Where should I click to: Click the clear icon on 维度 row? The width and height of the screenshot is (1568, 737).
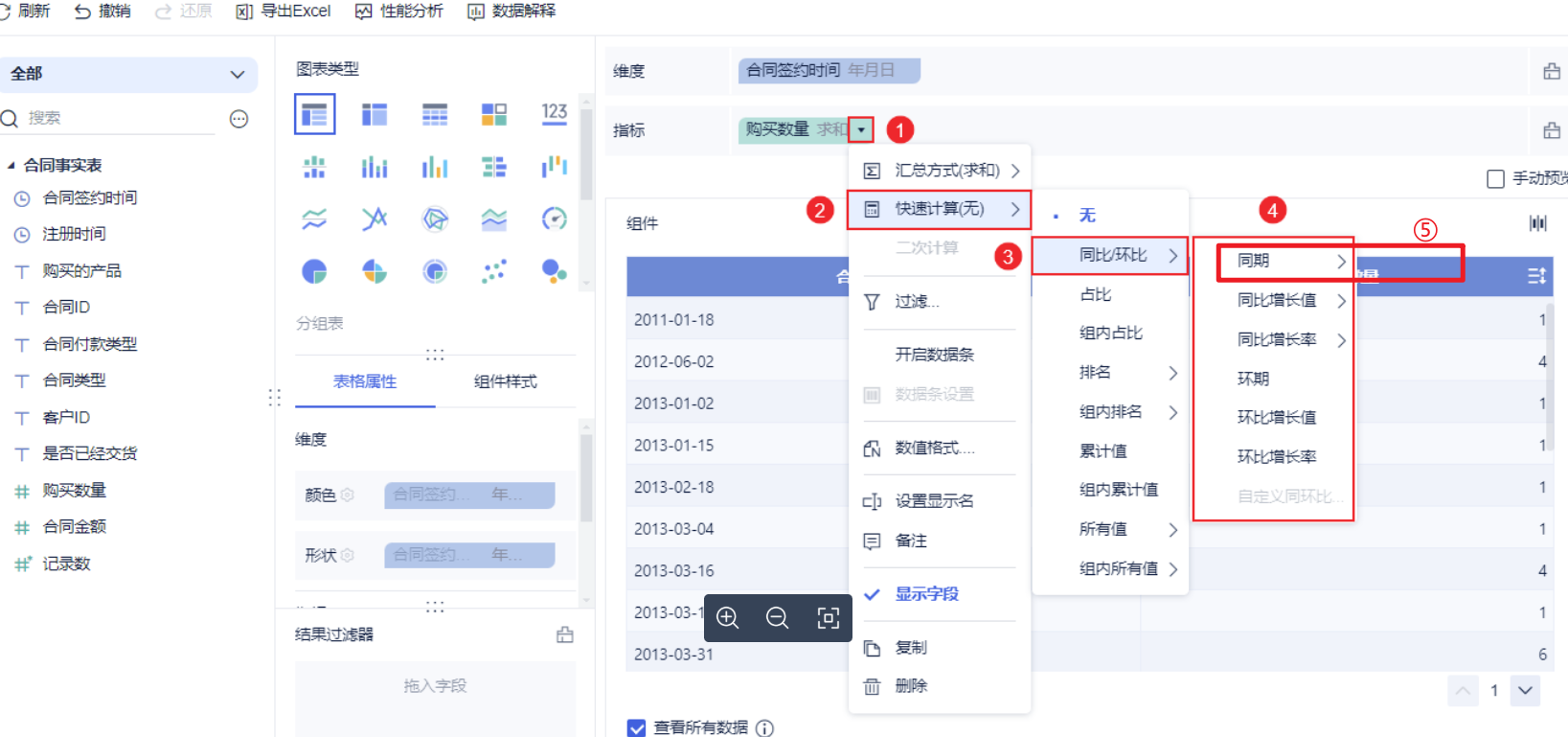(1552, 72)
